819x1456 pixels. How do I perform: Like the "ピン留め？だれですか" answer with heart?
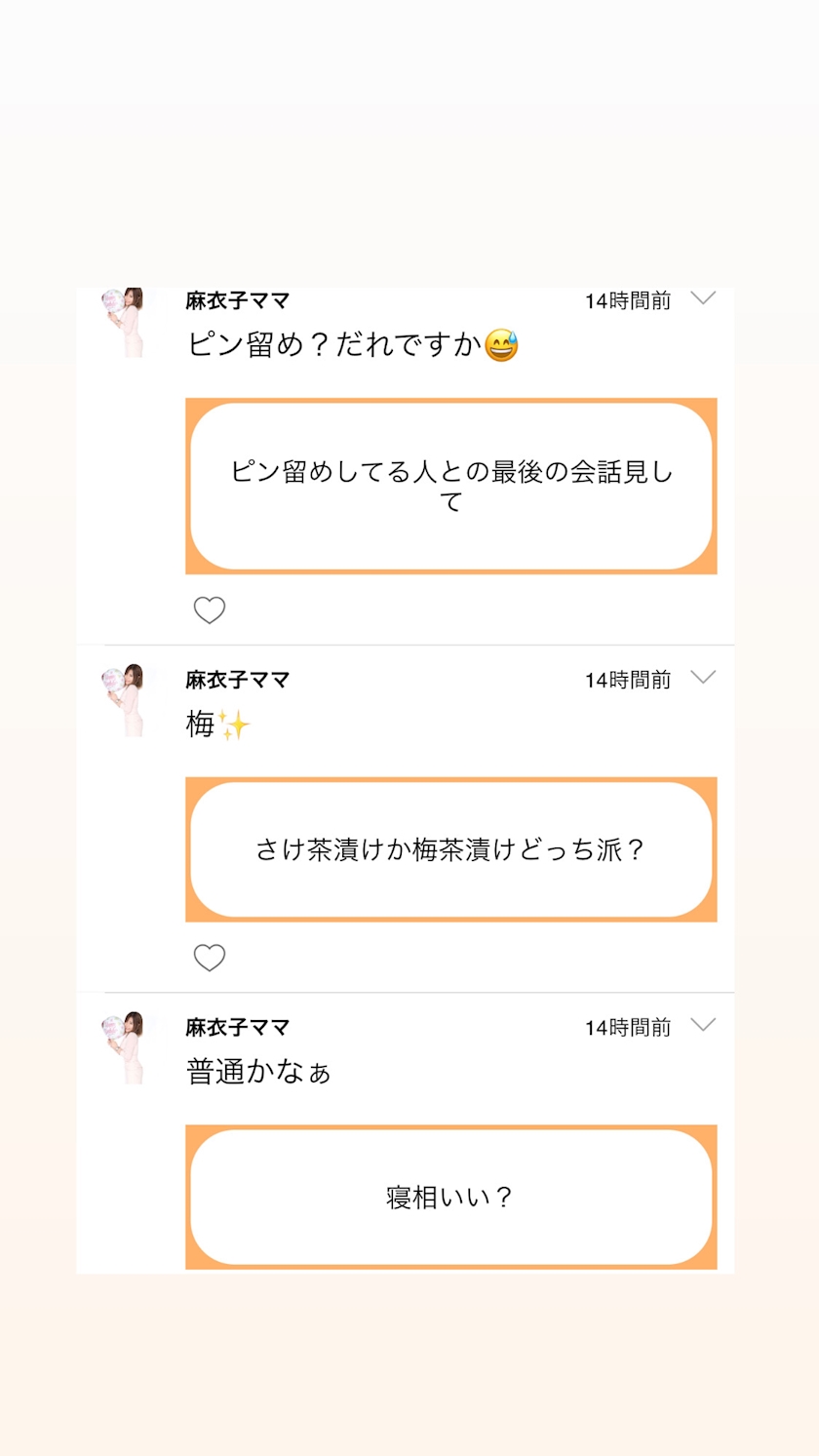coord(210,610)
